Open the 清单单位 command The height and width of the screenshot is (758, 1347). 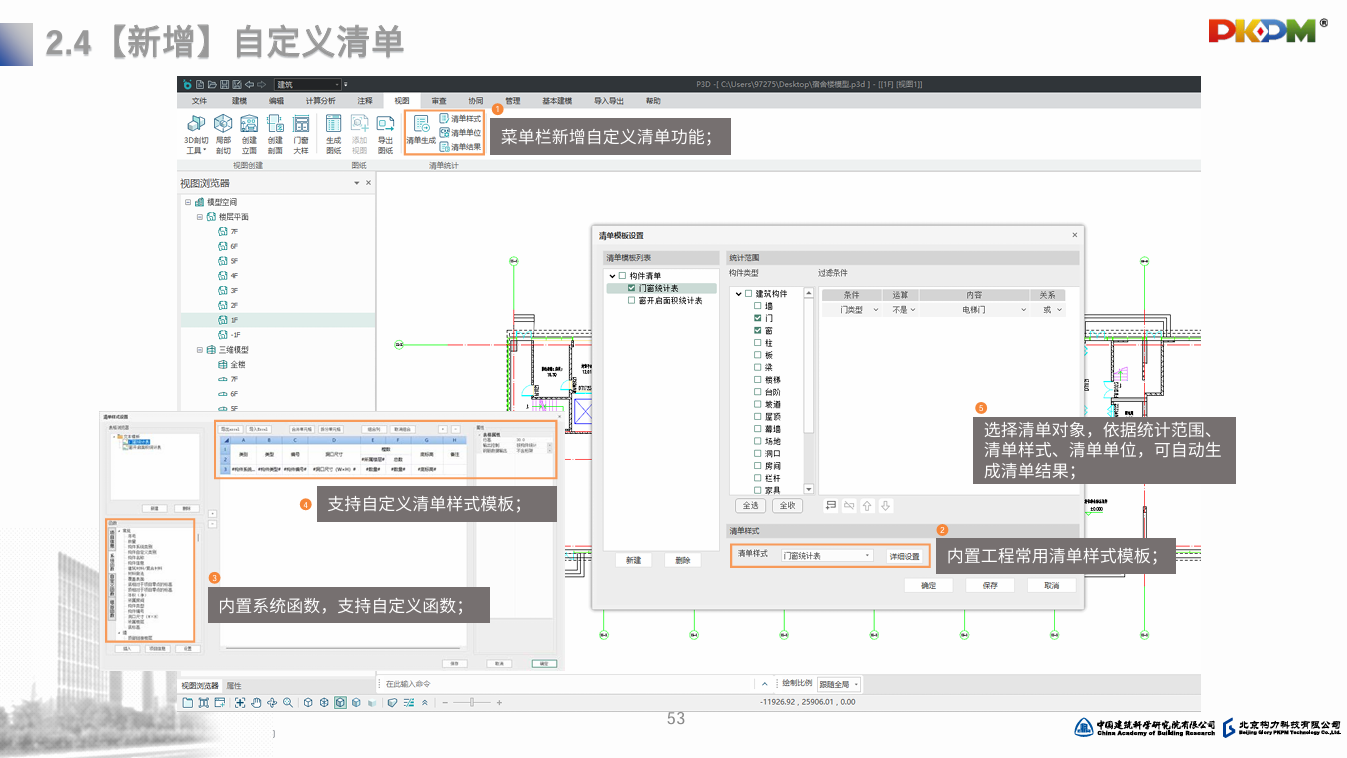pyautogui.click(x=460, y=133)
